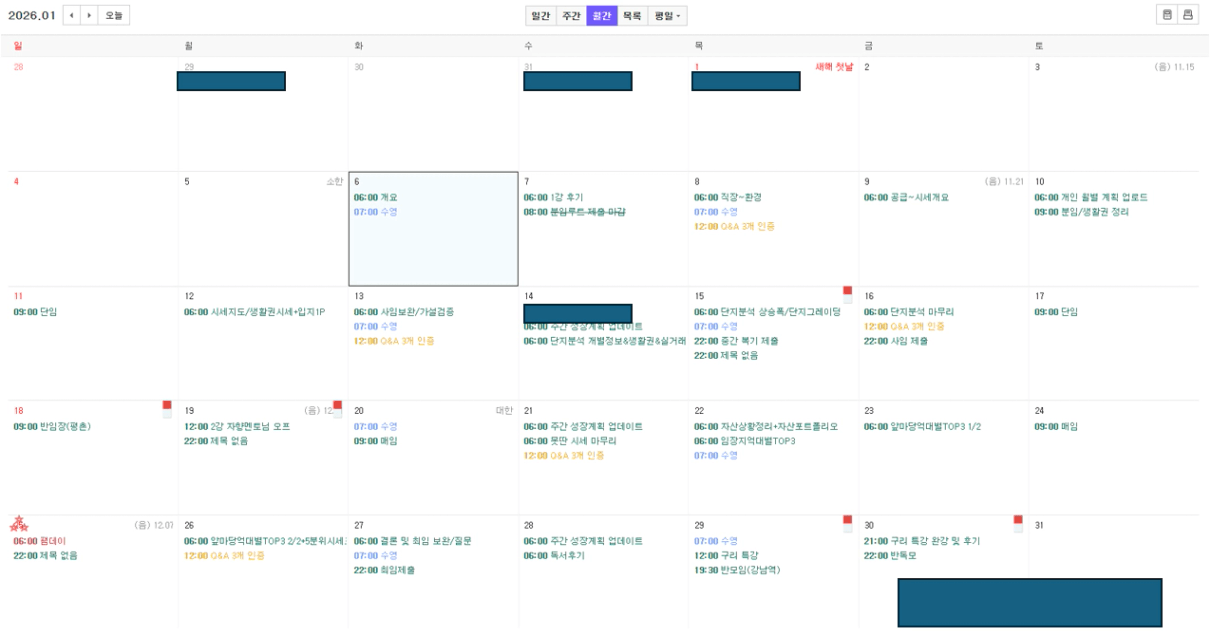
Task: Open the 22:00 반독모 event
Action: coord(890,555)
